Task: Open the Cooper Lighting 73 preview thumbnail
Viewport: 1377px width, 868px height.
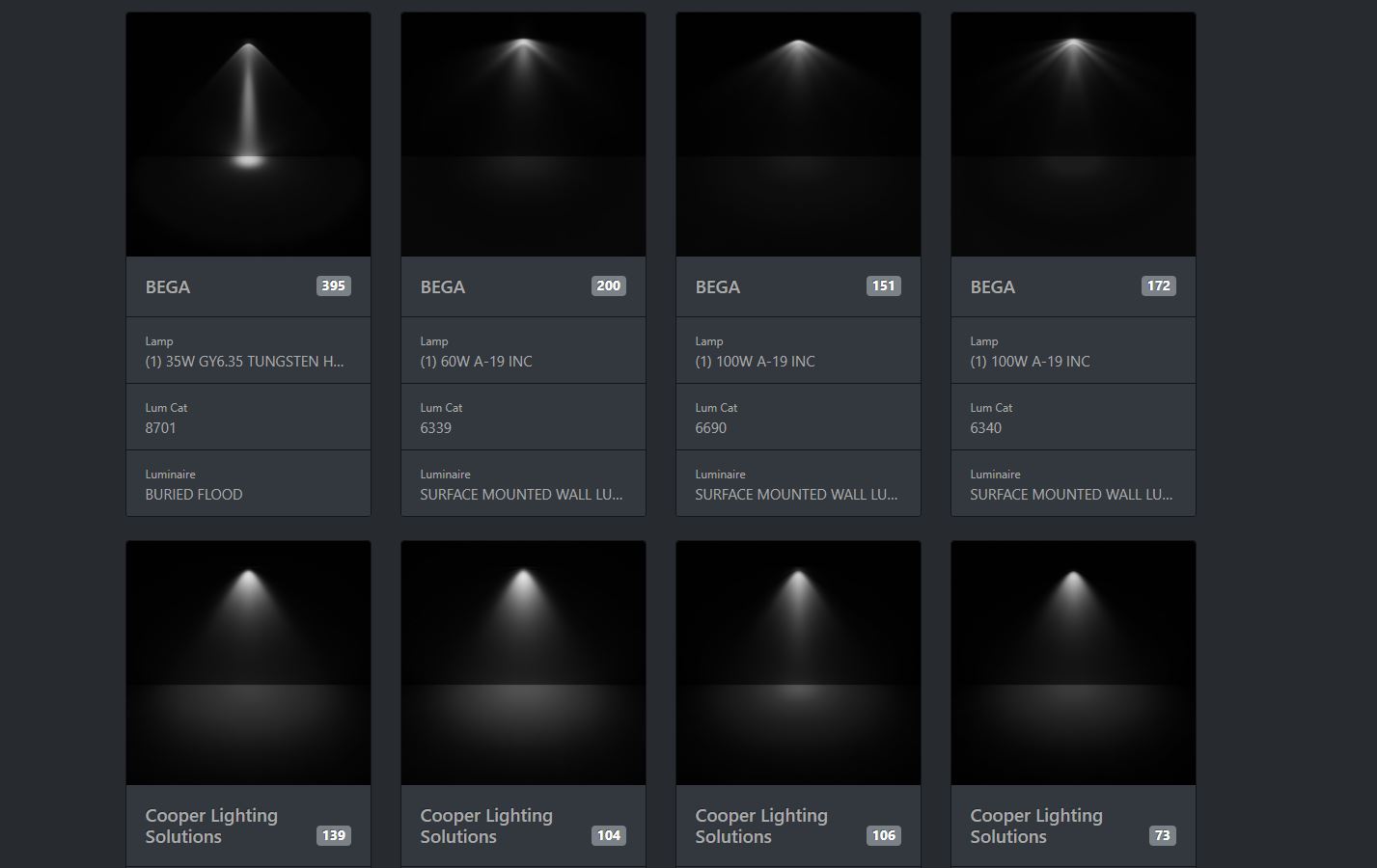Action: 1073,663
